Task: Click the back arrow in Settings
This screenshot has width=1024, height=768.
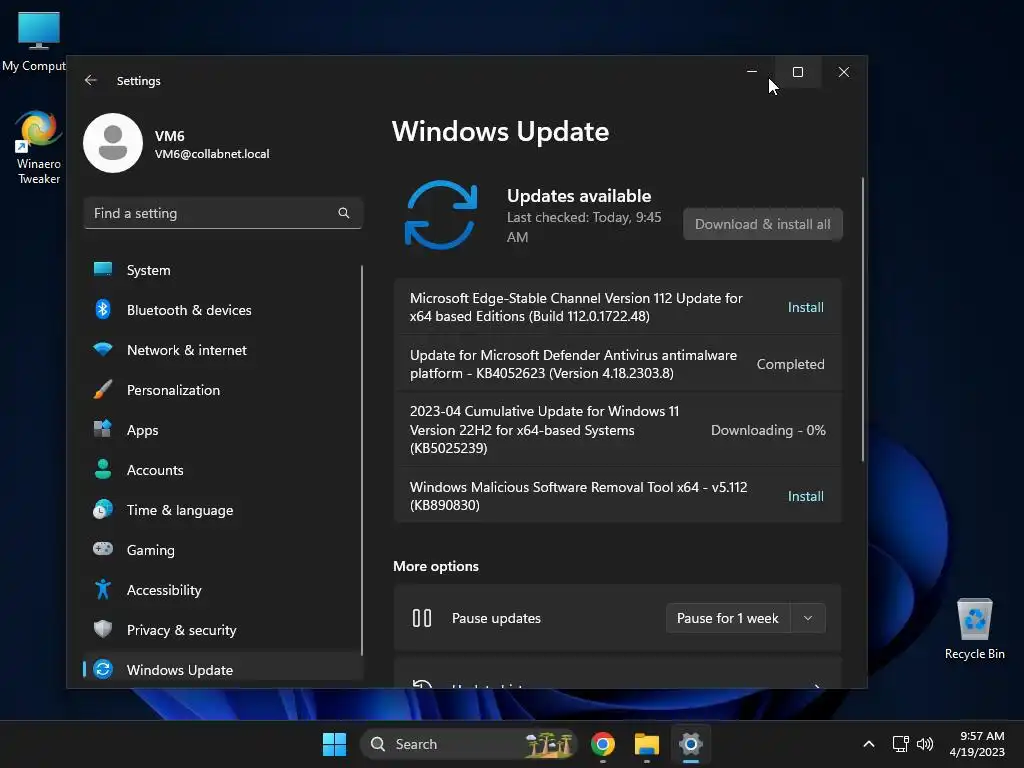Action: click(91, 80)
